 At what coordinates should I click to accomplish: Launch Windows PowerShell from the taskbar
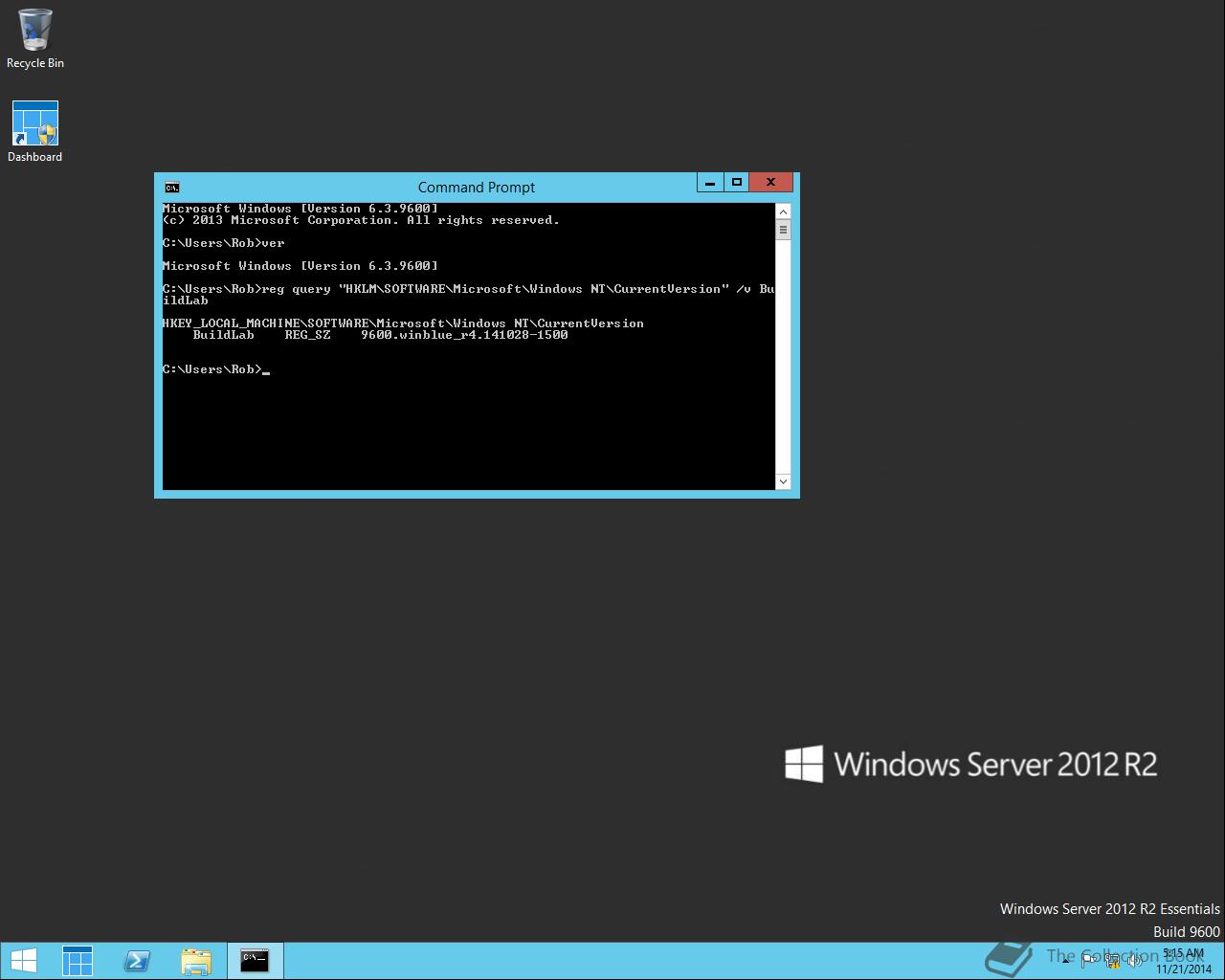tap(137, 961)
